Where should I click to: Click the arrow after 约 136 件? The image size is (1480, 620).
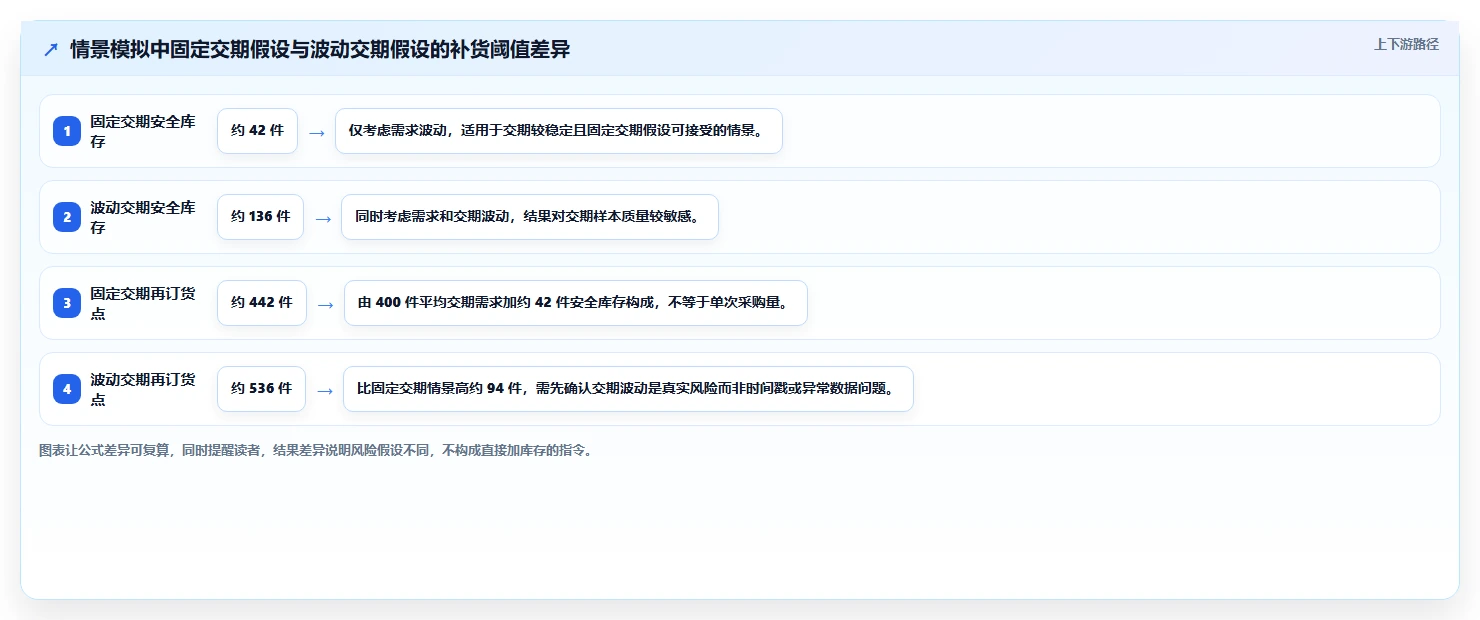[322, 218]
